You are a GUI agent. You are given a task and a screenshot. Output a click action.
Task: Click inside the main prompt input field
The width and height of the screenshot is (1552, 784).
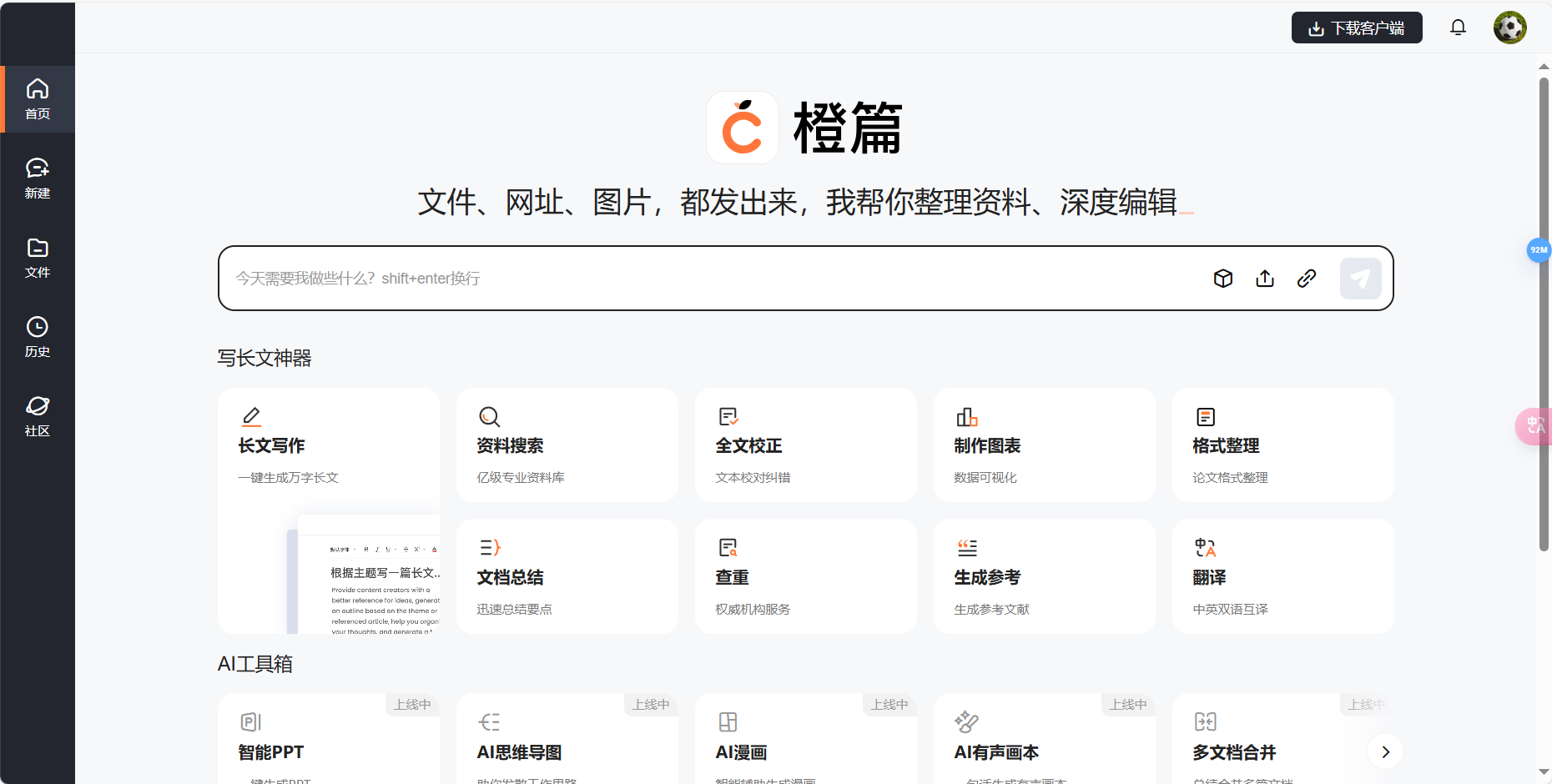(668, 278)
